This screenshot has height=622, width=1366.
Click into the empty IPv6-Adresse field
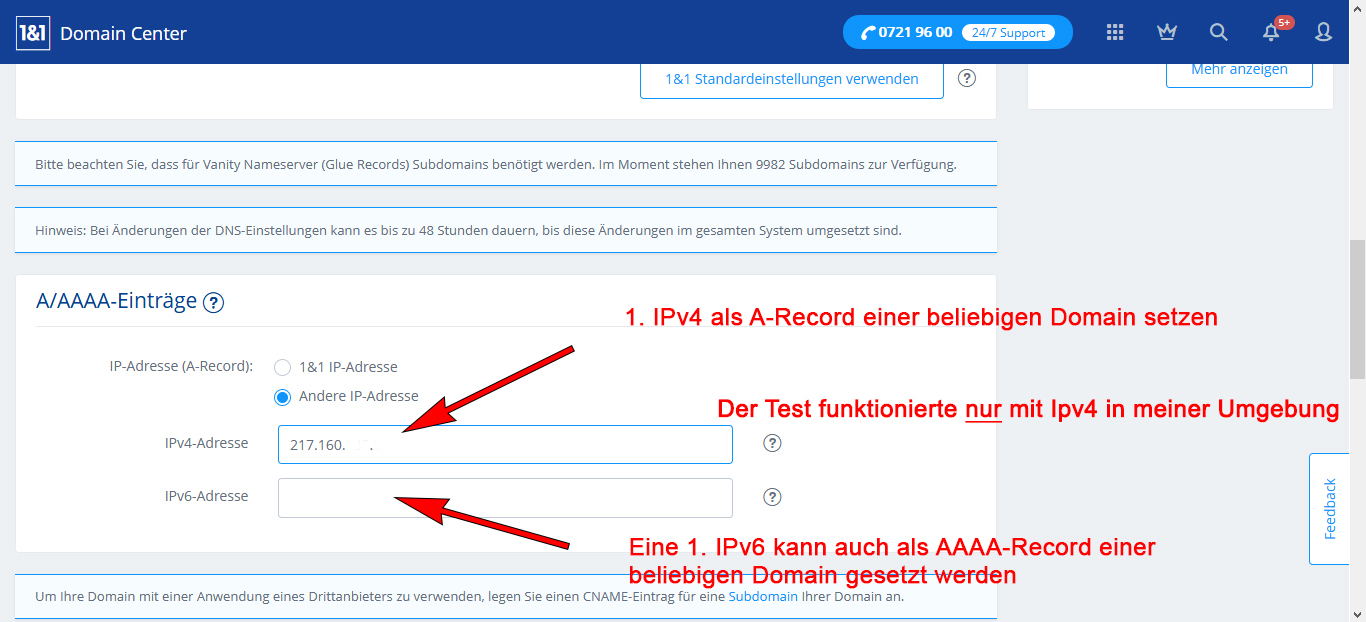(504, 498)
